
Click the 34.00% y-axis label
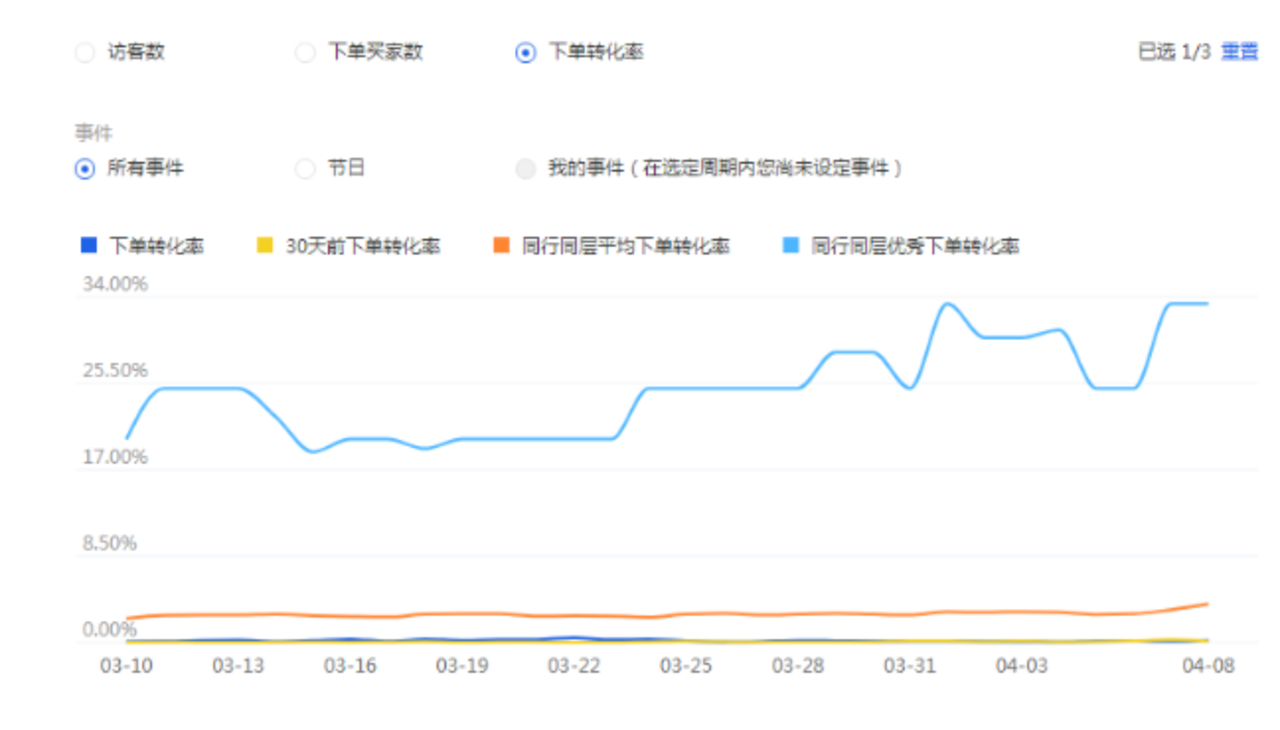[115, 284]
